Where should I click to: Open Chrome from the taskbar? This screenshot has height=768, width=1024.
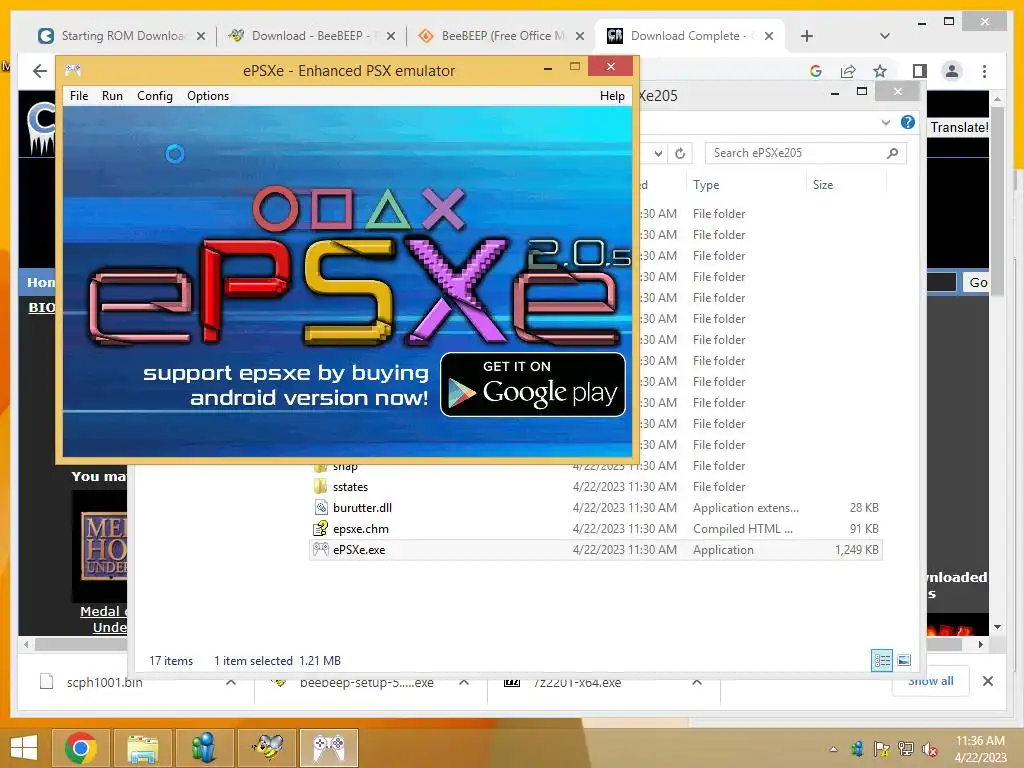click(x=80, y=748)
